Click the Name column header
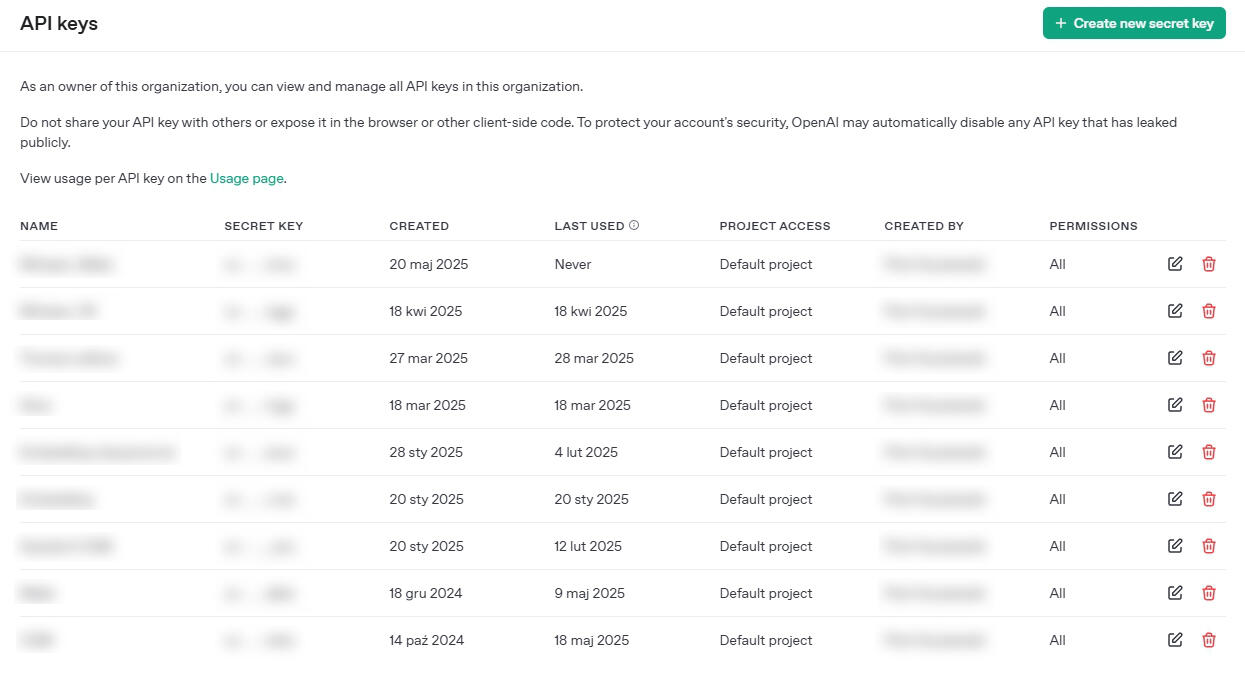This screenshot has width=1245, height=679. pyautogui.click(x=39, y=226)
